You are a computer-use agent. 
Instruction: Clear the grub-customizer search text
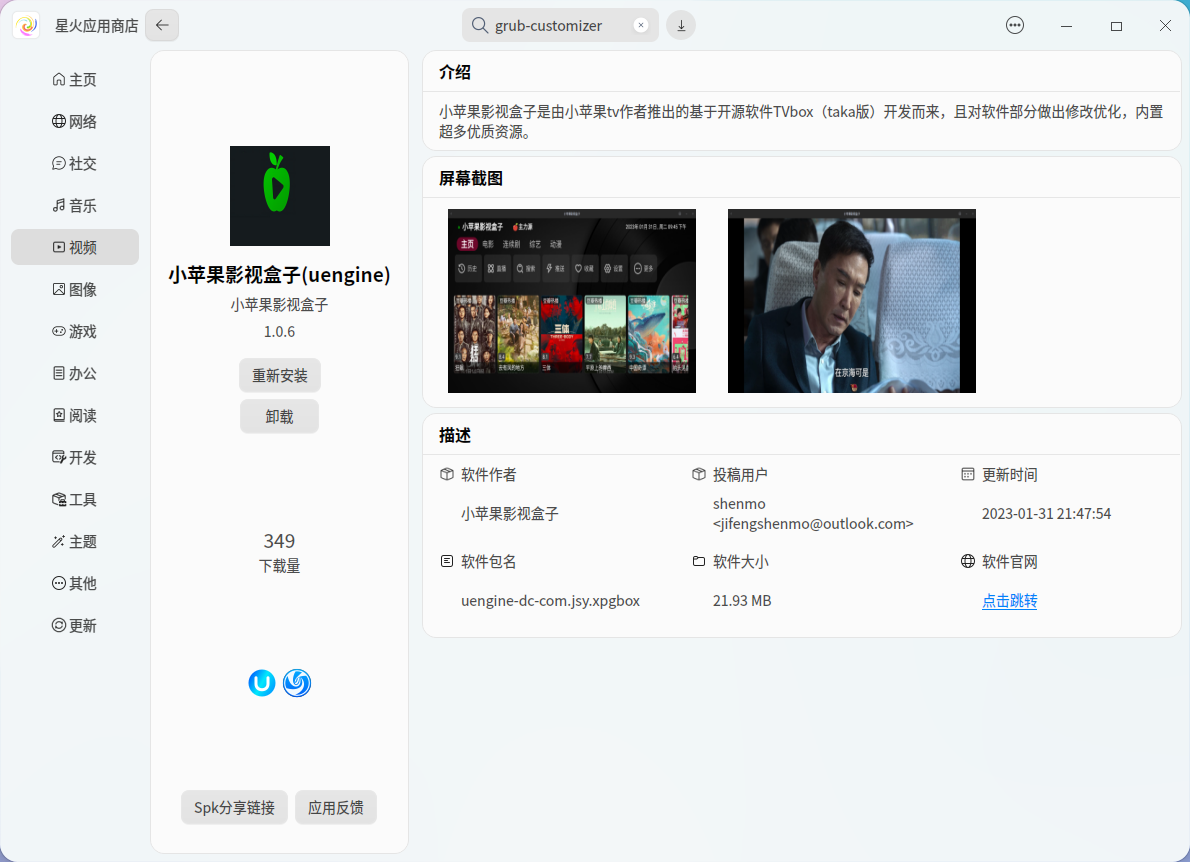(641, 24)
